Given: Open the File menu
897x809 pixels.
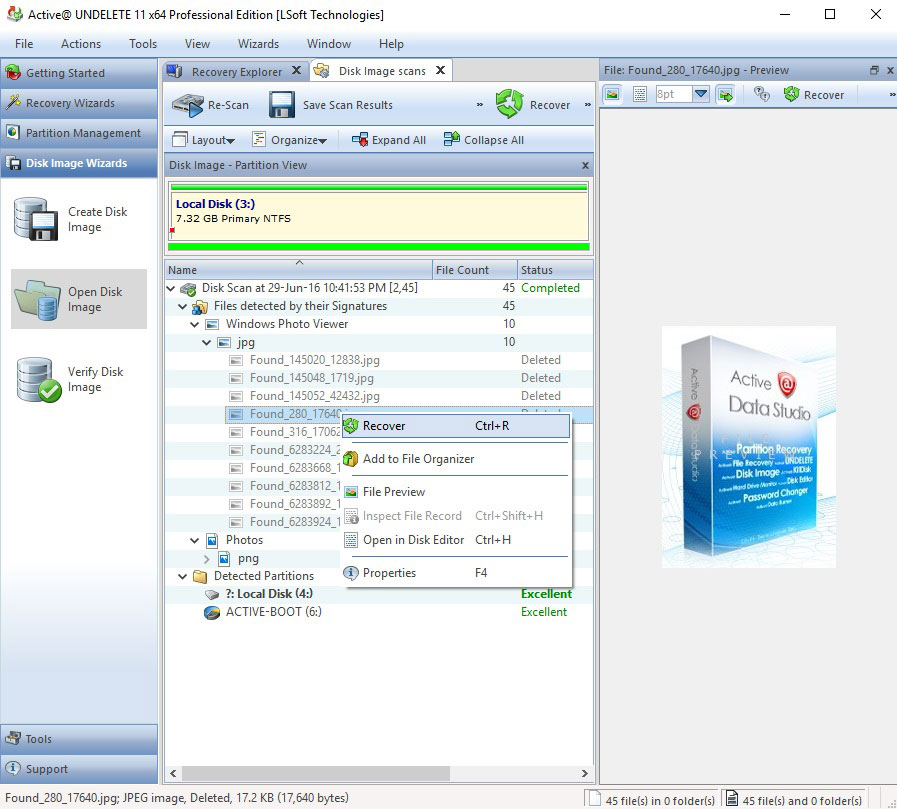Looking at the screenshot, I should pyautogui.click(x=24, y=43).
